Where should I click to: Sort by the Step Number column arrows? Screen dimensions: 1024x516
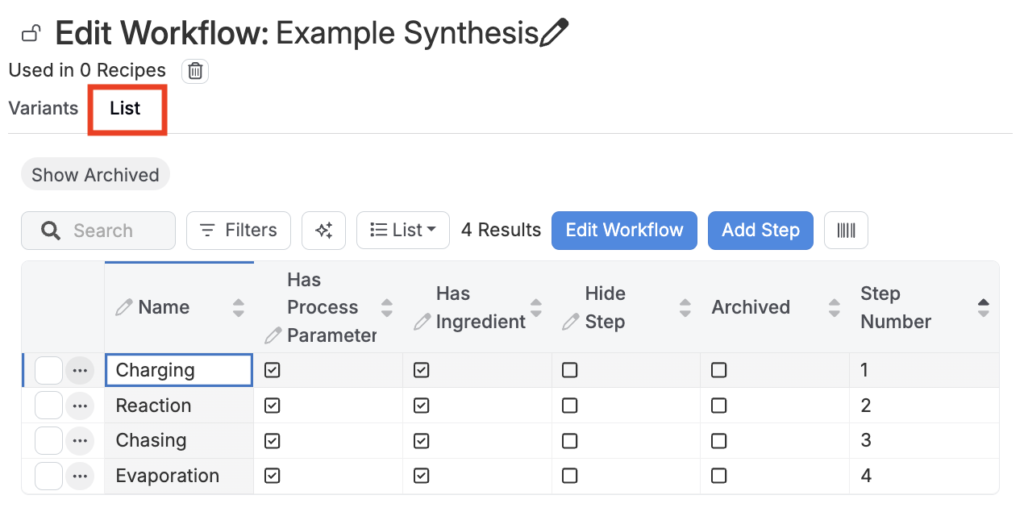point(983,308)
